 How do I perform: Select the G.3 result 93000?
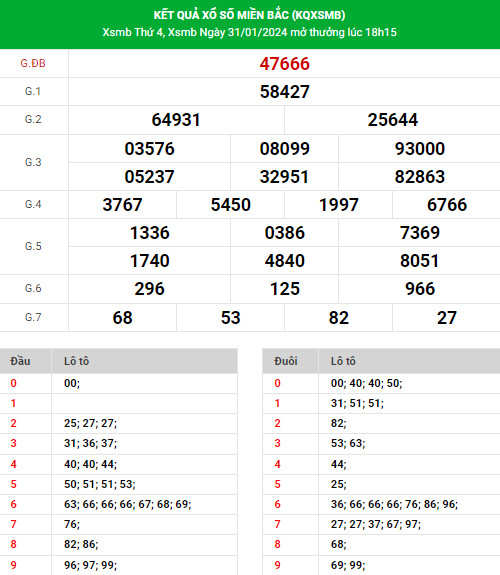(x=420, y=149)
